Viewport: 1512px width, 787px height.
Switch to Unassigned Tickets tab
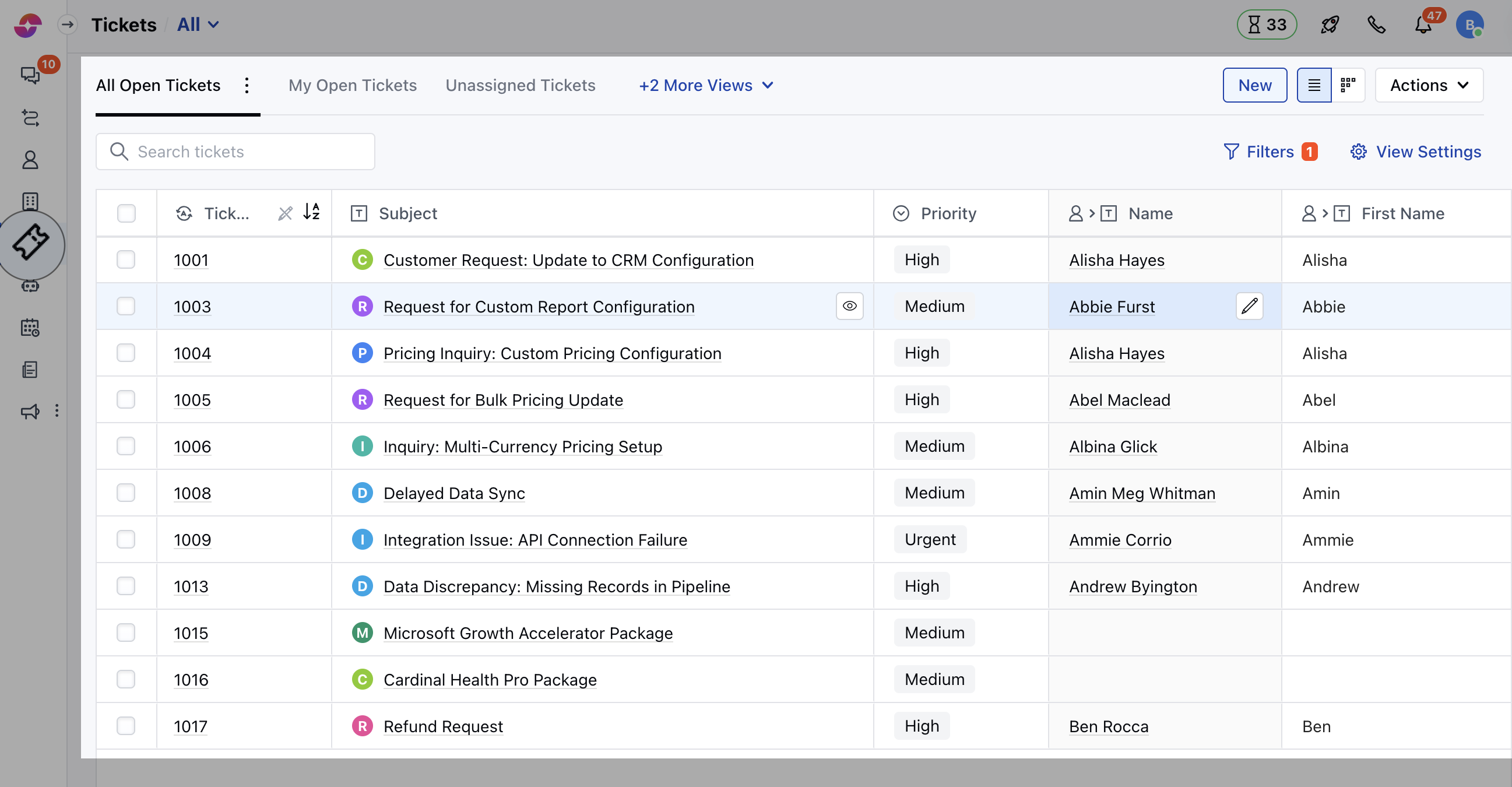(520, 85)
